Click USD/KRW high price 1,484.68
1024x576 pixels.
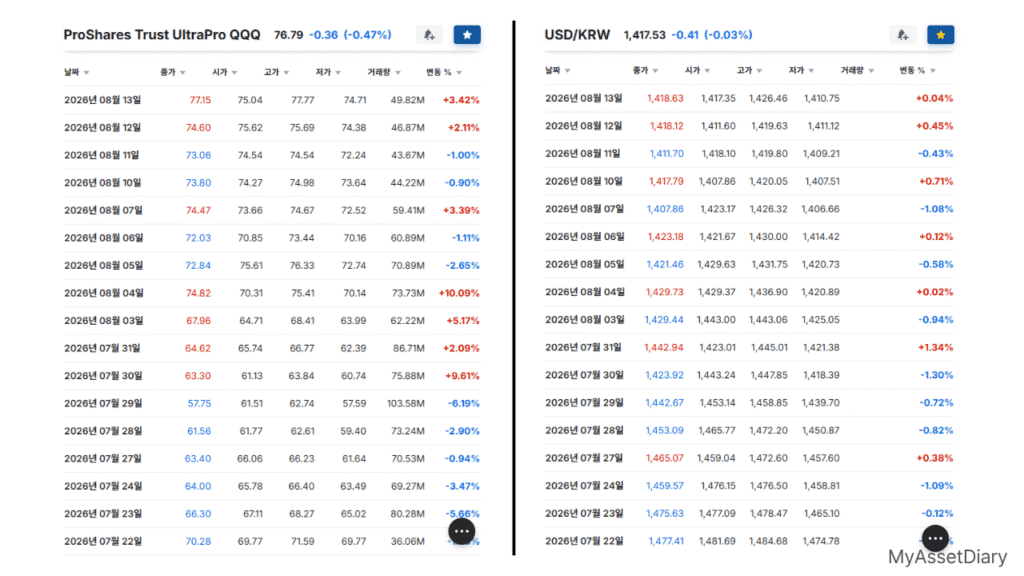769,541
